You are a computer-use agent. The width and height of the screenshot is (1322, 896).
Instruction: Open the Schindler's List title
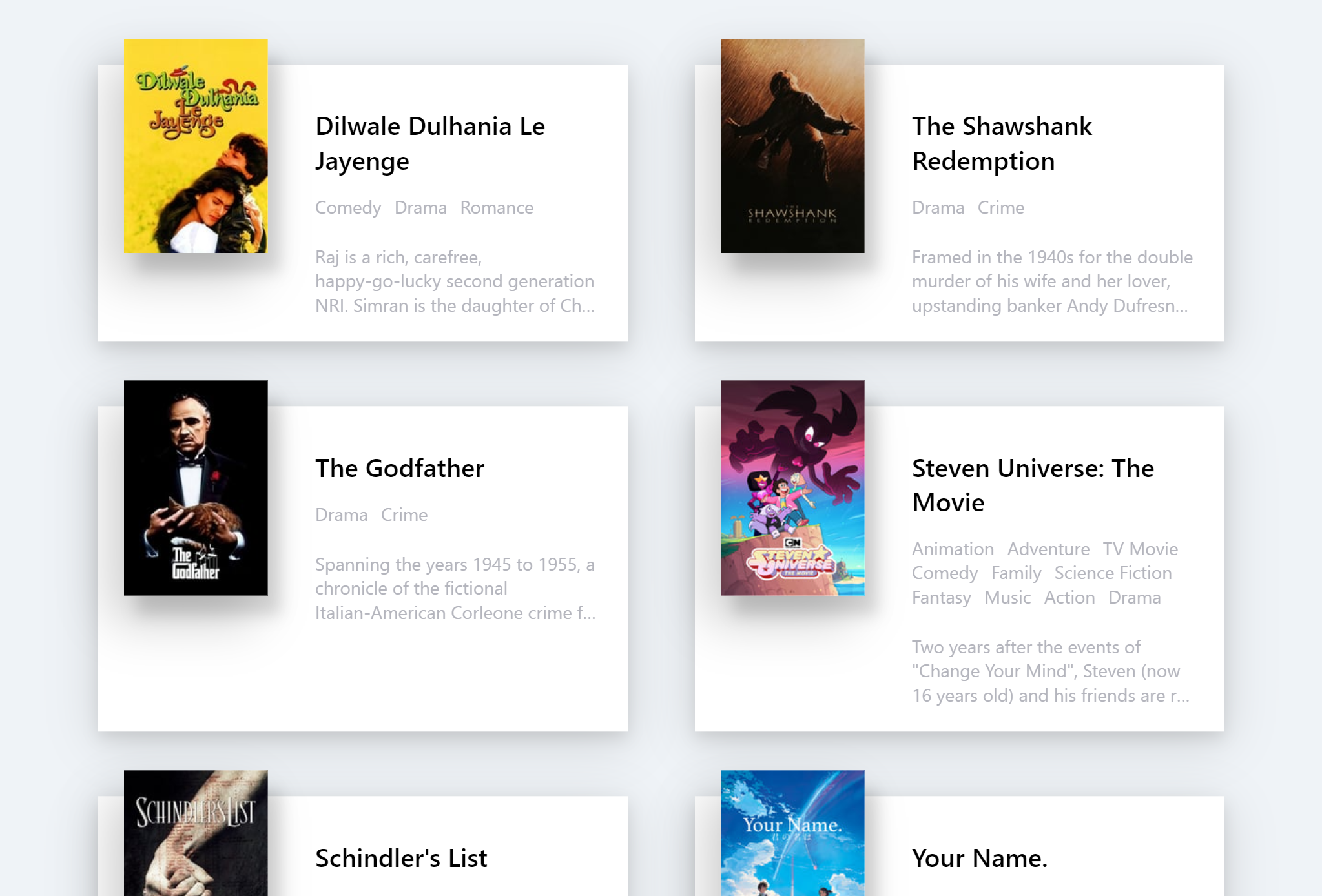tap(401, 858)
